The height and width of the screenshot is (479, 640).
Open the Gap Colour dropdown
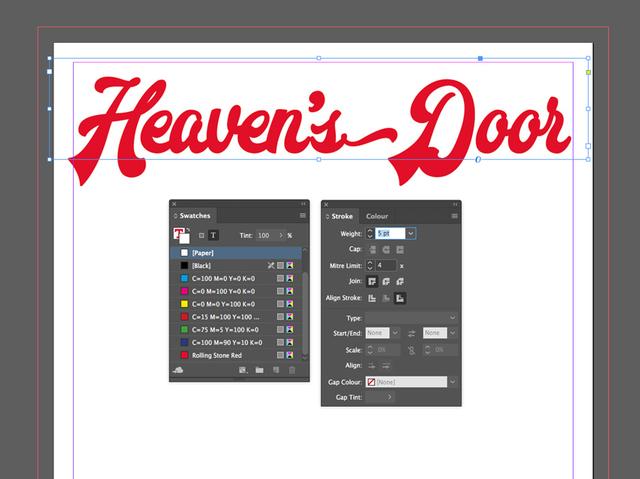point(453,382)
